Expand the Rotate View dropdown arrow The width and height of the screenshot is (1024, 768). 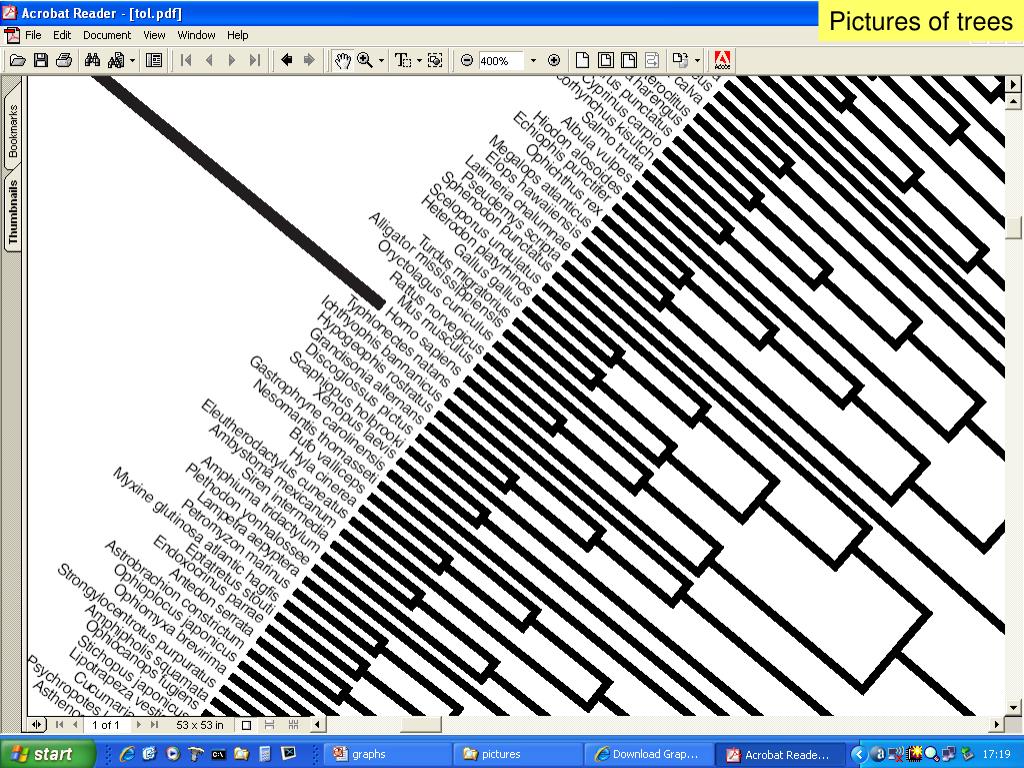click(x=697, y=61)
